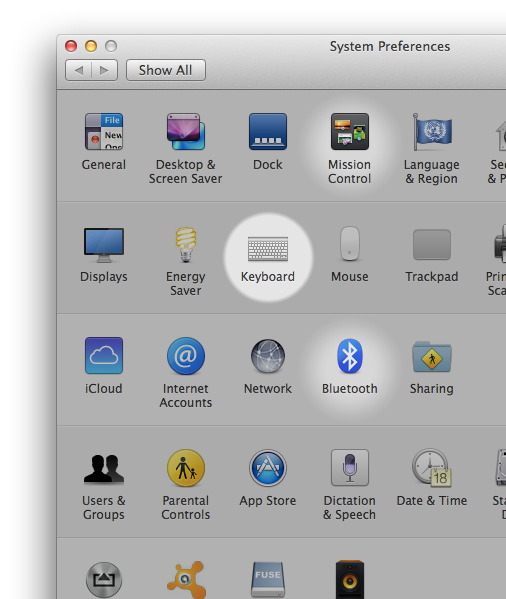Screen dimensions: 506x599
Task: Click the Show All button
Action: click(166, 70)
